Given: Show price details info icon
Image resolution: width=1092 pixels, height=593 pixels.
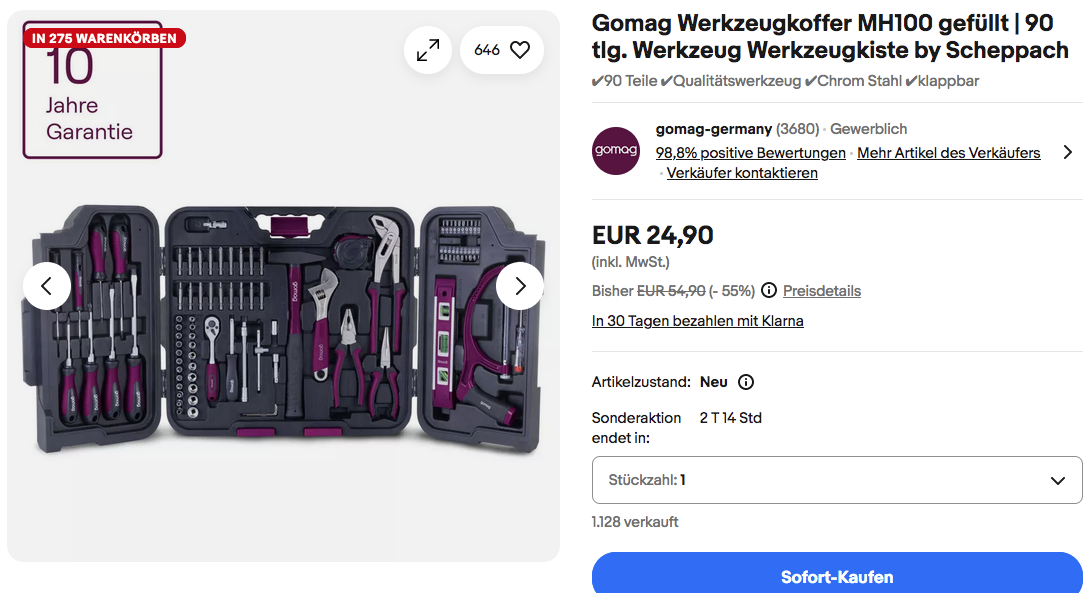Looking at the screenshot, I should [769, 291].
